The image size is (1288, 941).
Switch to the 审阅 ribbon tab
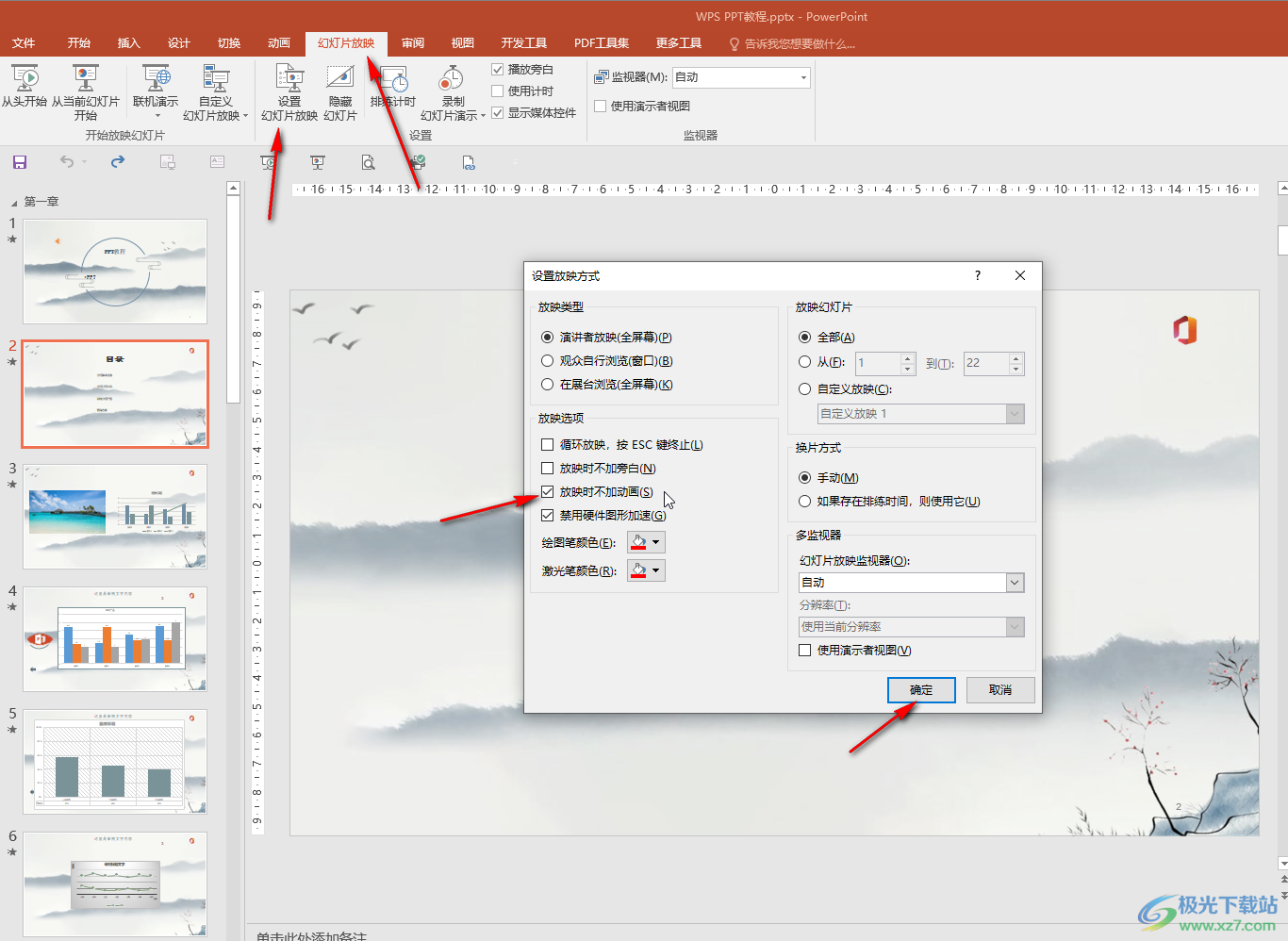pos(413,43)
